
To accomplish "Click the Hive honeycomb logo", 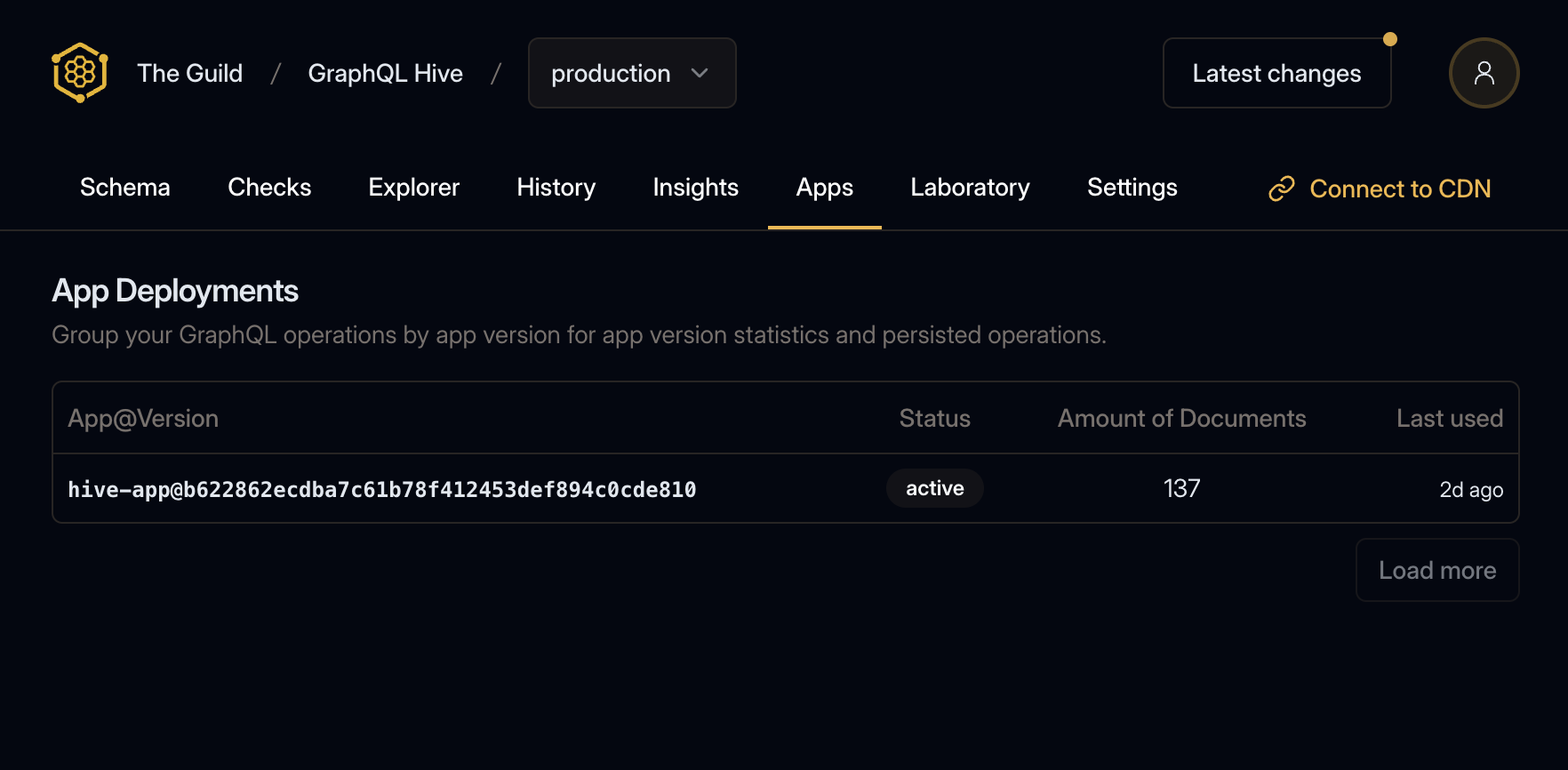I will point(80,73).
